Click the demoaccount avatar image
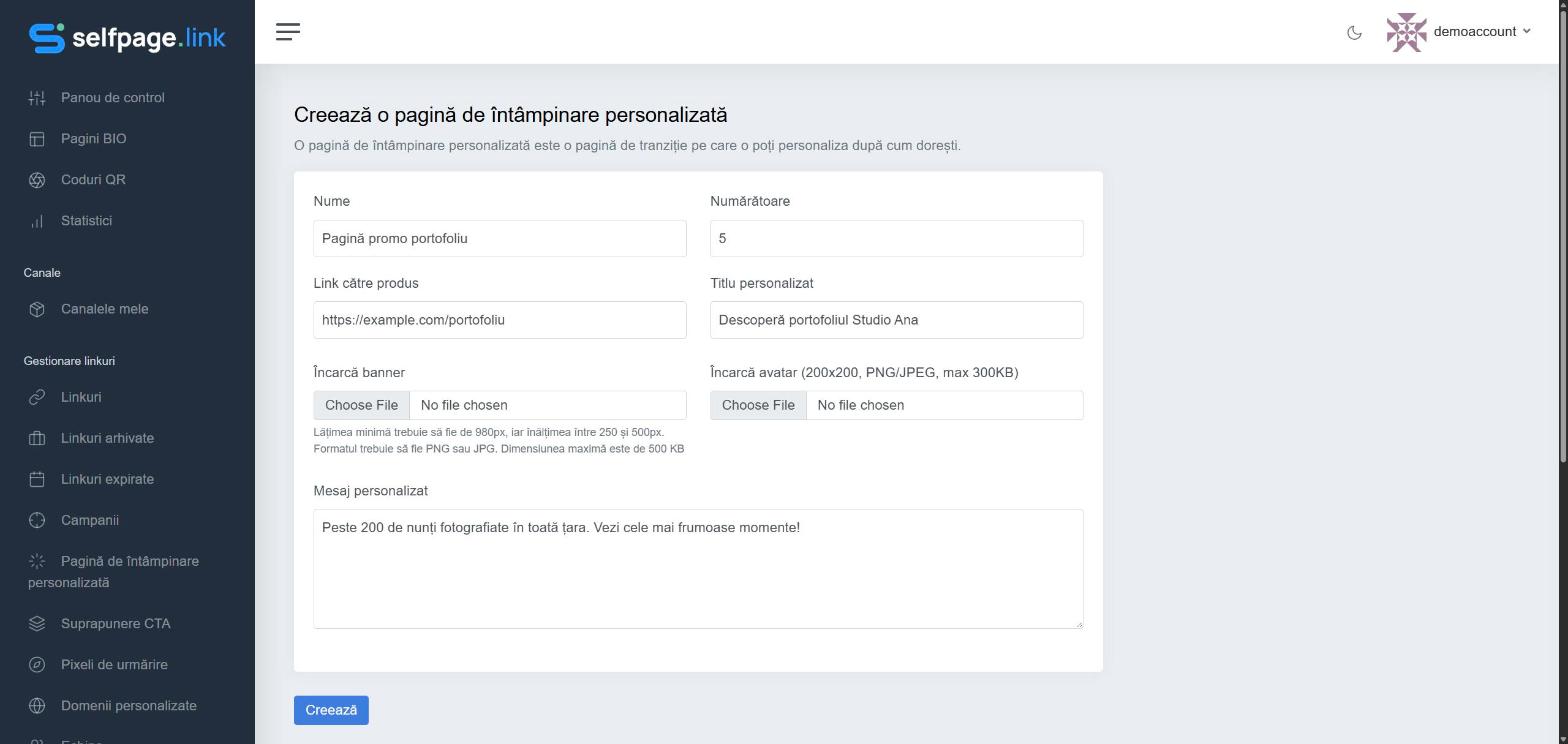This screenshot has height=744, width=1568. click(1406, 32)
